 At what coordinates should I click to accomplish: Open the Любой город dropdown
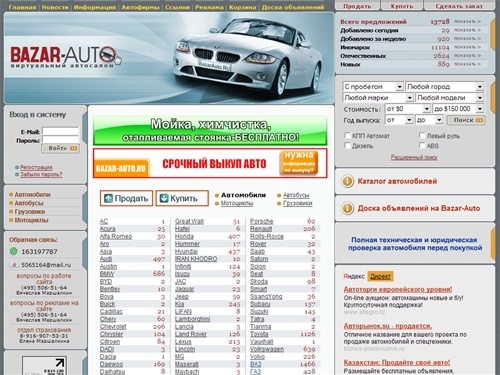[444, 87]
